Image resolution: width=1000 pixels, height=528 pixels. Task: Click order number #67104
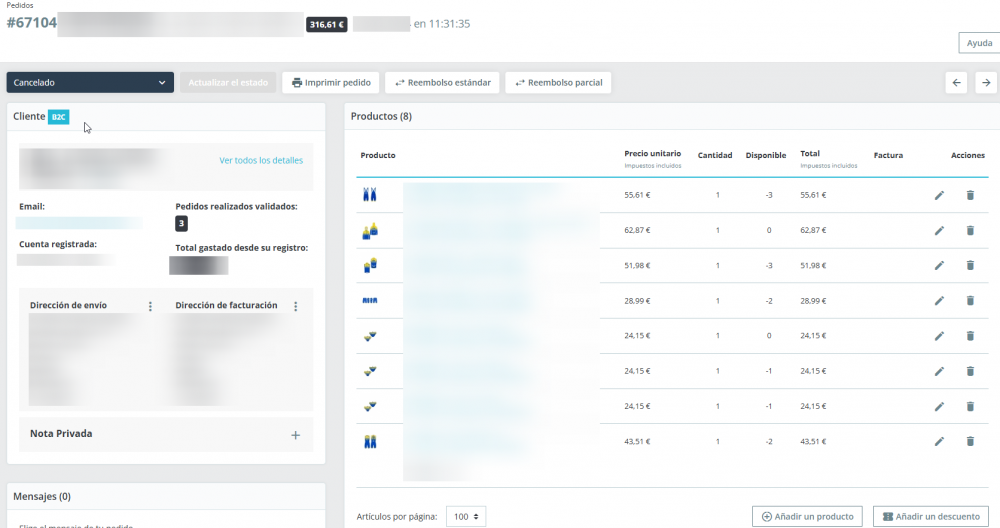tap(32, 23)
